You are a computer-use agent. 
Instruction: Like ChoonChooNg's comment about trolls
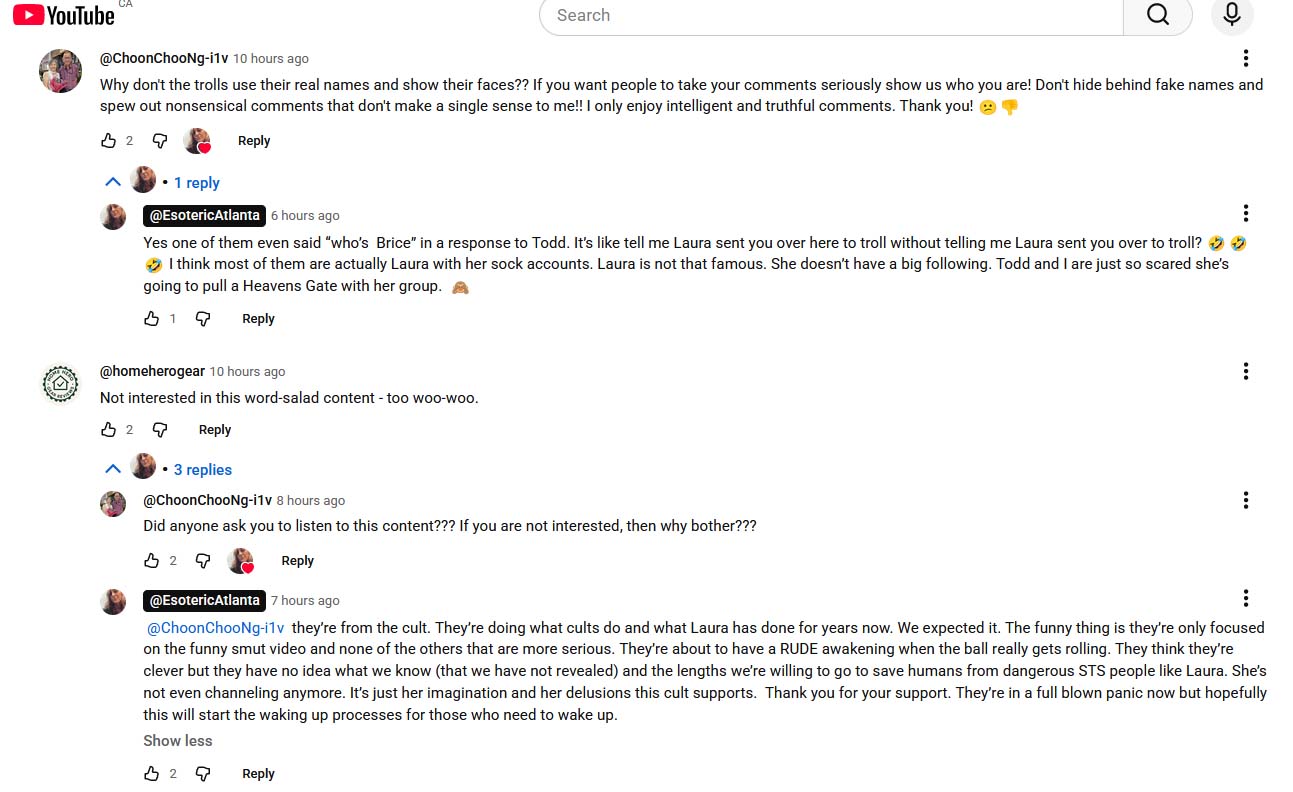[109, 141]
